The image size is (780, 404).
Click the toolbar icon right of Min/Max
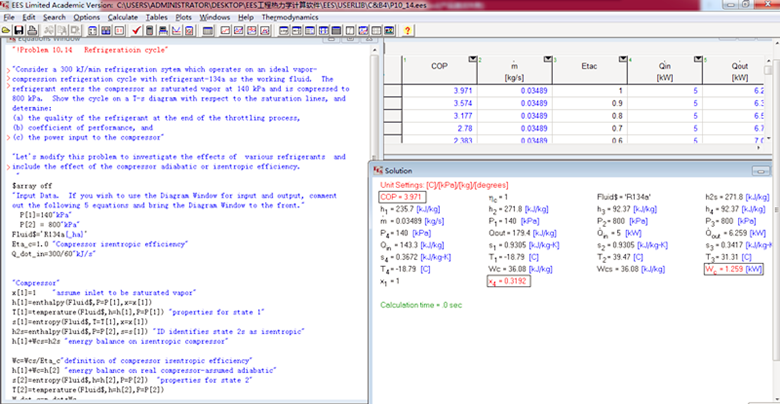pyautogui.click(x=189, y=30)
